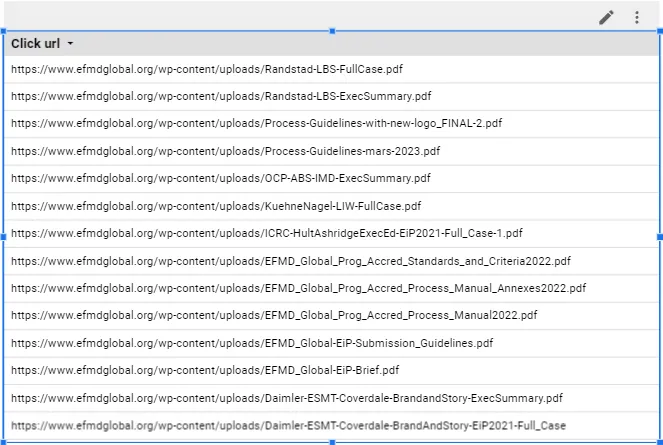Select the Daimler BrandAndStory-EiP2021-Full_Case row
Viewport: 663px width, 445px height.
332,426
